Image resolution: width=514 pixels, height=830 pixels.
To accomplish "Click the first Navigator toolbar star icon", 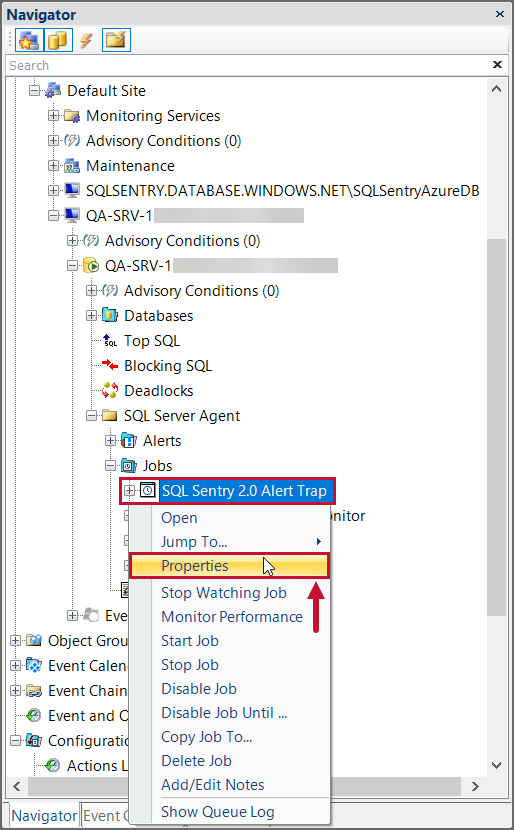I will [x=29, y=40].
